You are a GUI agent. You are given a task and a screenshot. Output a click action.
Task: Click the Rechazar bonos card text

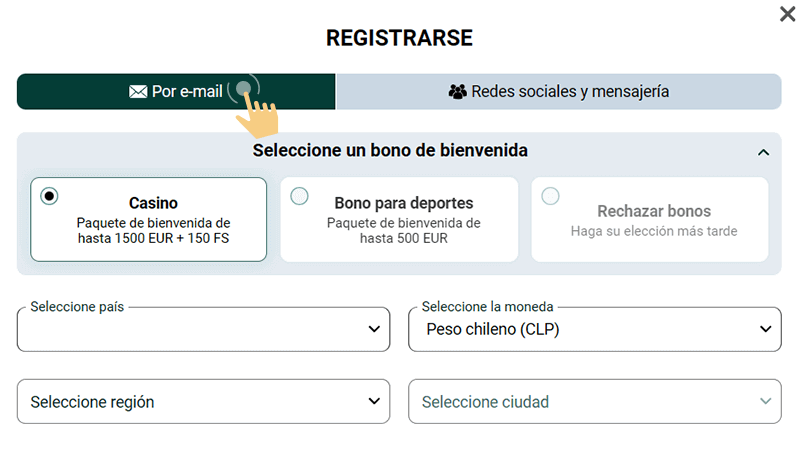654,212
